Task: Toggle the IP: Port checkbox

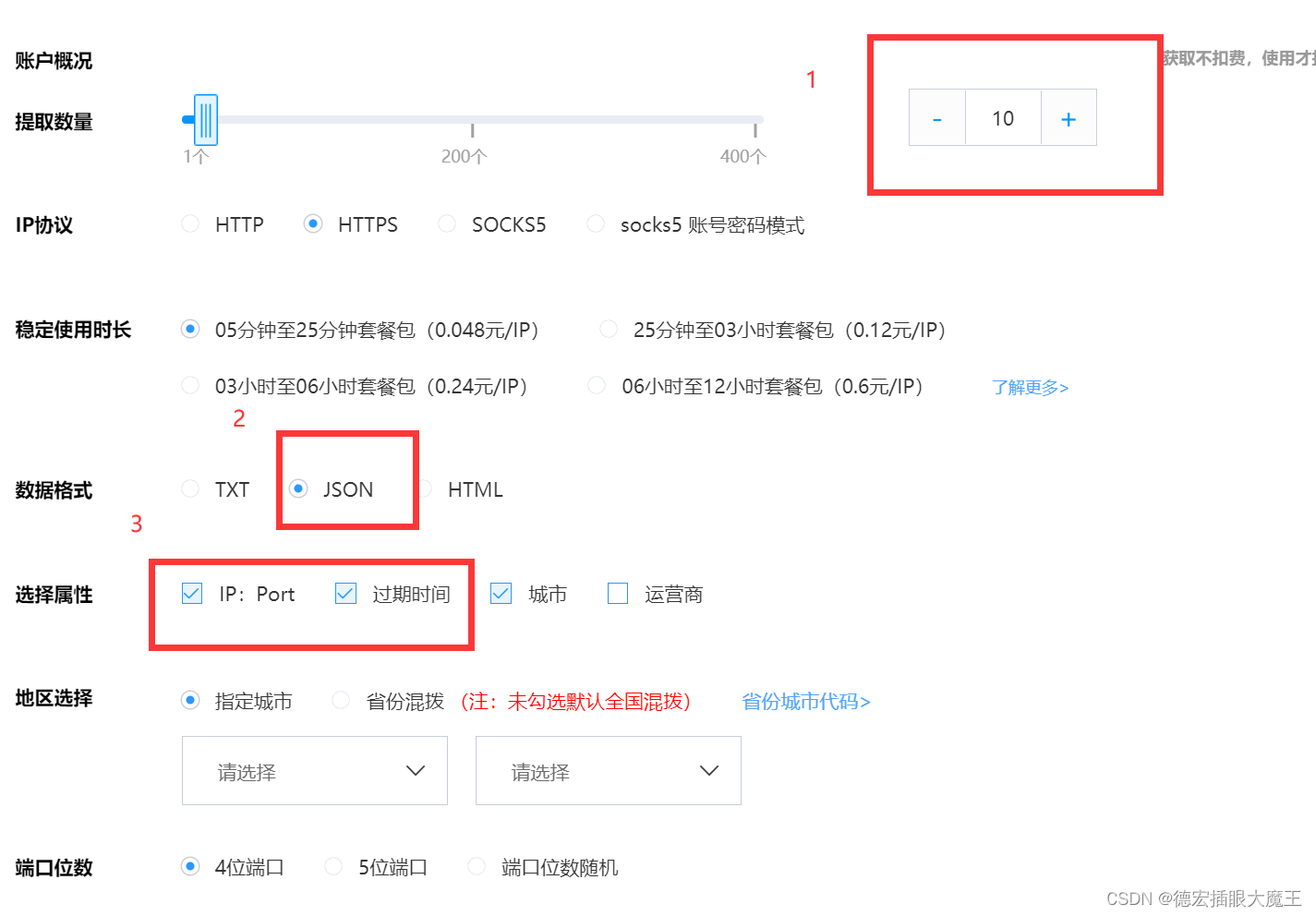Action: (192, 593)
